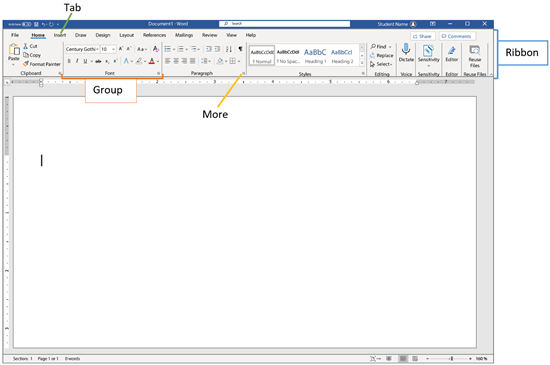Switch to Read Mode in the status bar
The image size is (550, 365).
389,358
